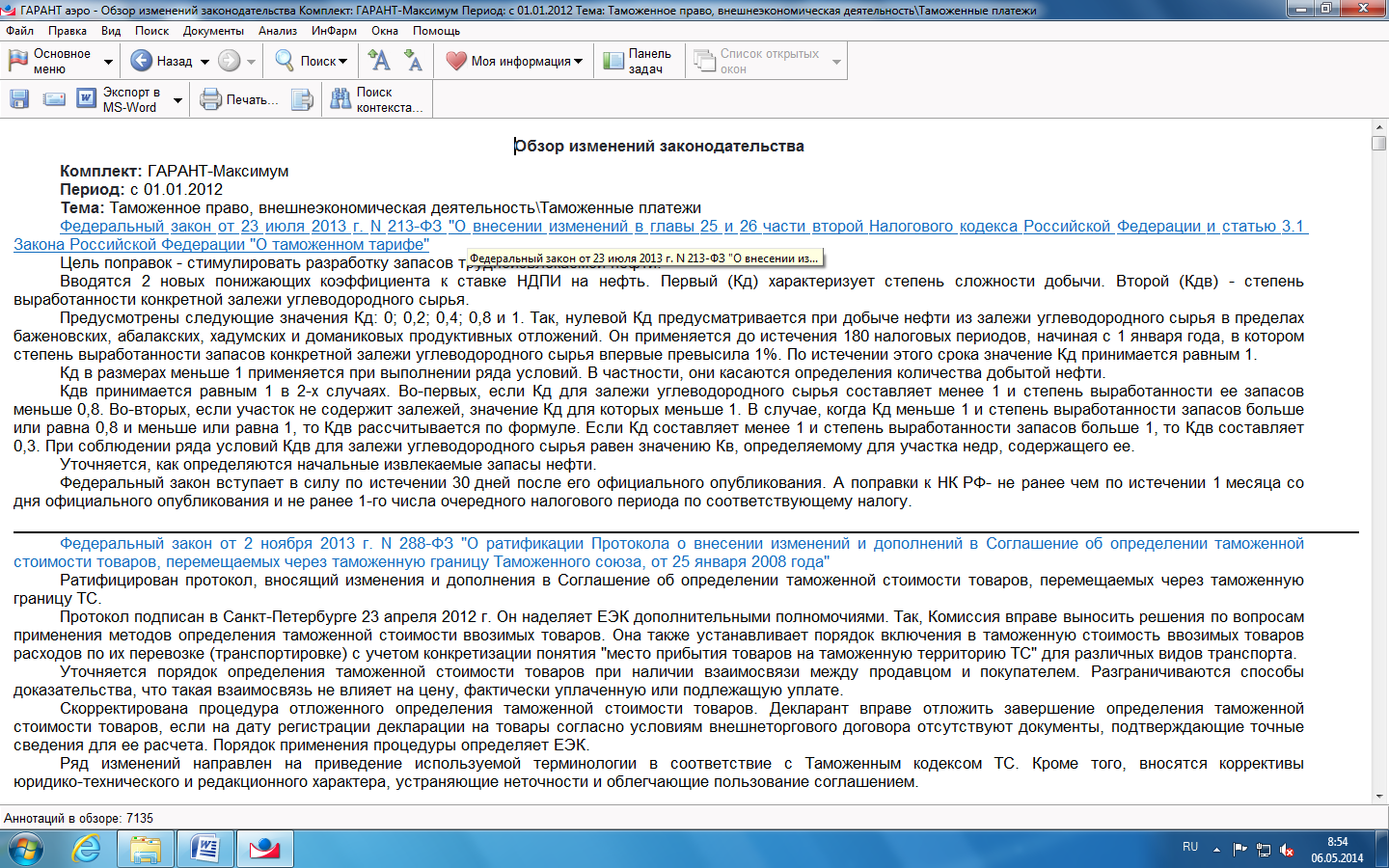Viewport: 1389px width, 868px height.
Task: Click the vertical scrollbar thumb
Action: tap(1379, 143)
